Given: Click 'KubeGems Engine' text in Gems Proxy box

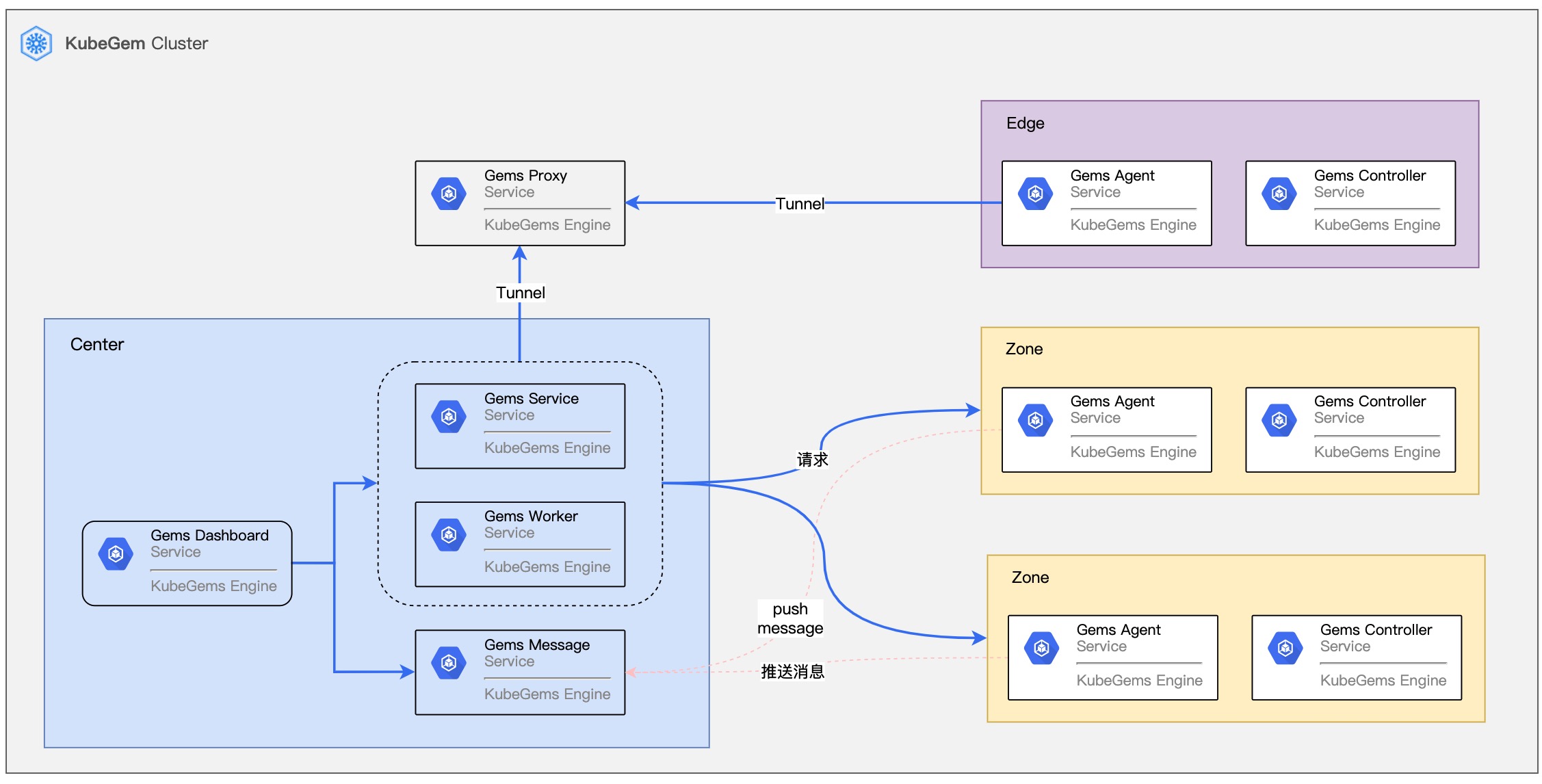Looking at the screenshot, I should (547, 224).
